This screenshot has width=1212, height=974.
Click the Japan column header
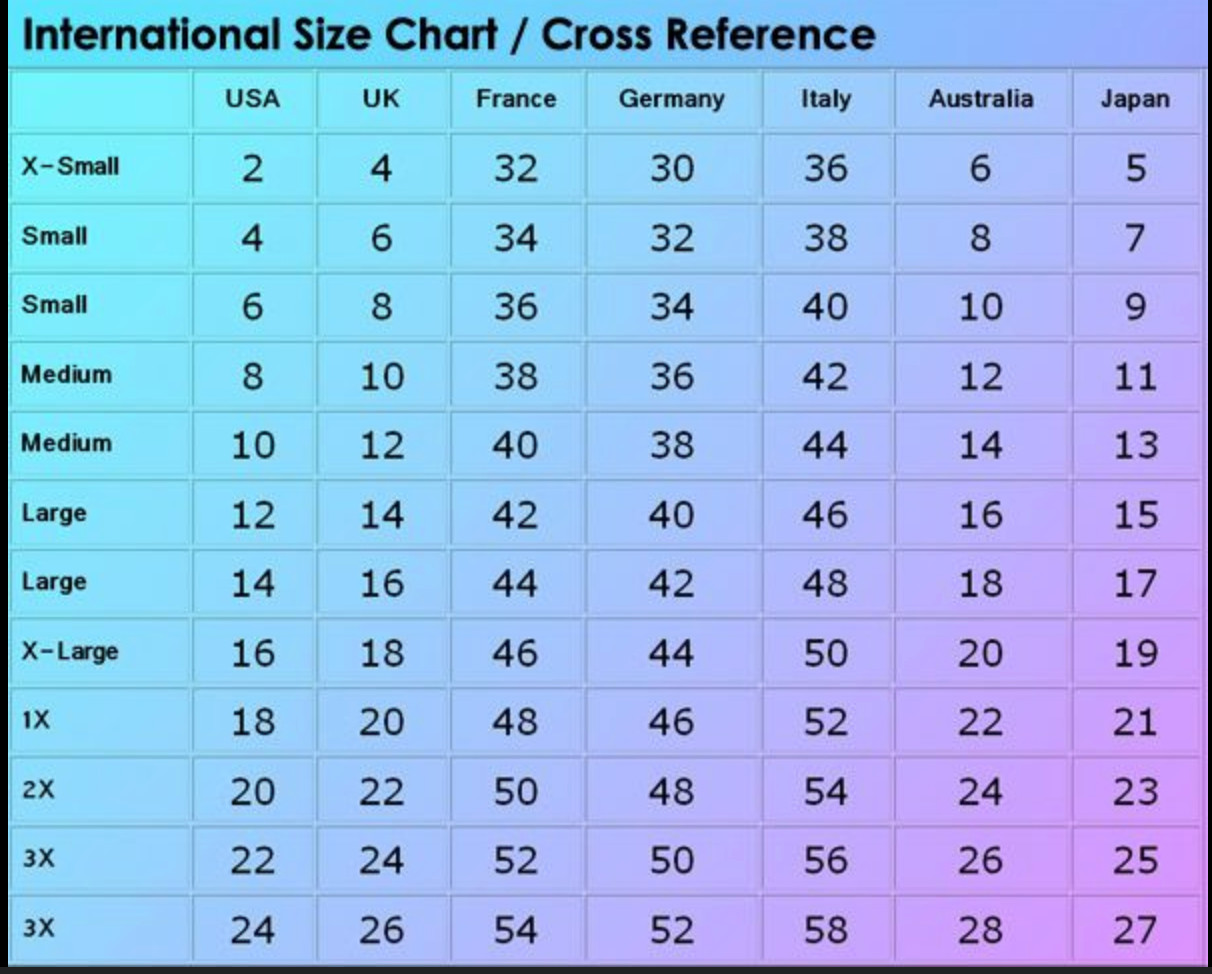pyautogui.click(x=1135, y=99)
